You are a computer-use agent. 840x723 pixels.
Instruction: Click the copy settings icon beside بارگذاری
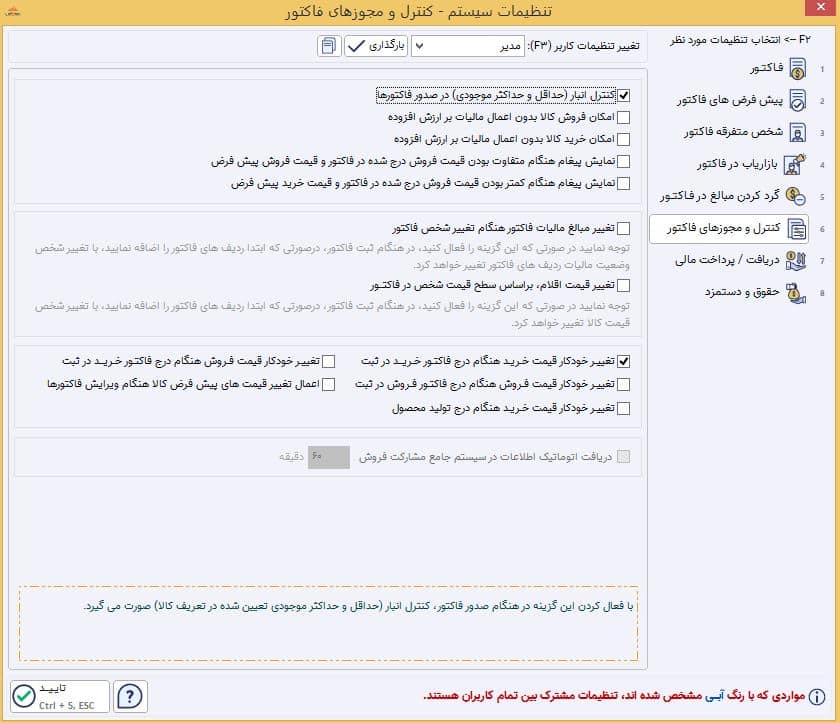coord(329,46)
